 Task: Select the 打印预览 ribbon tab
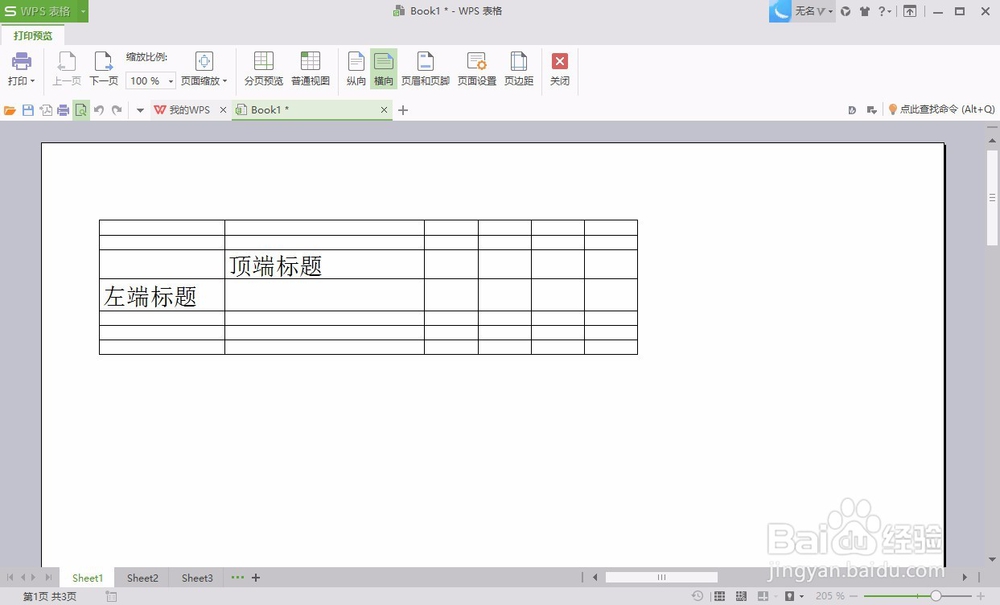(x=33, y=36)
